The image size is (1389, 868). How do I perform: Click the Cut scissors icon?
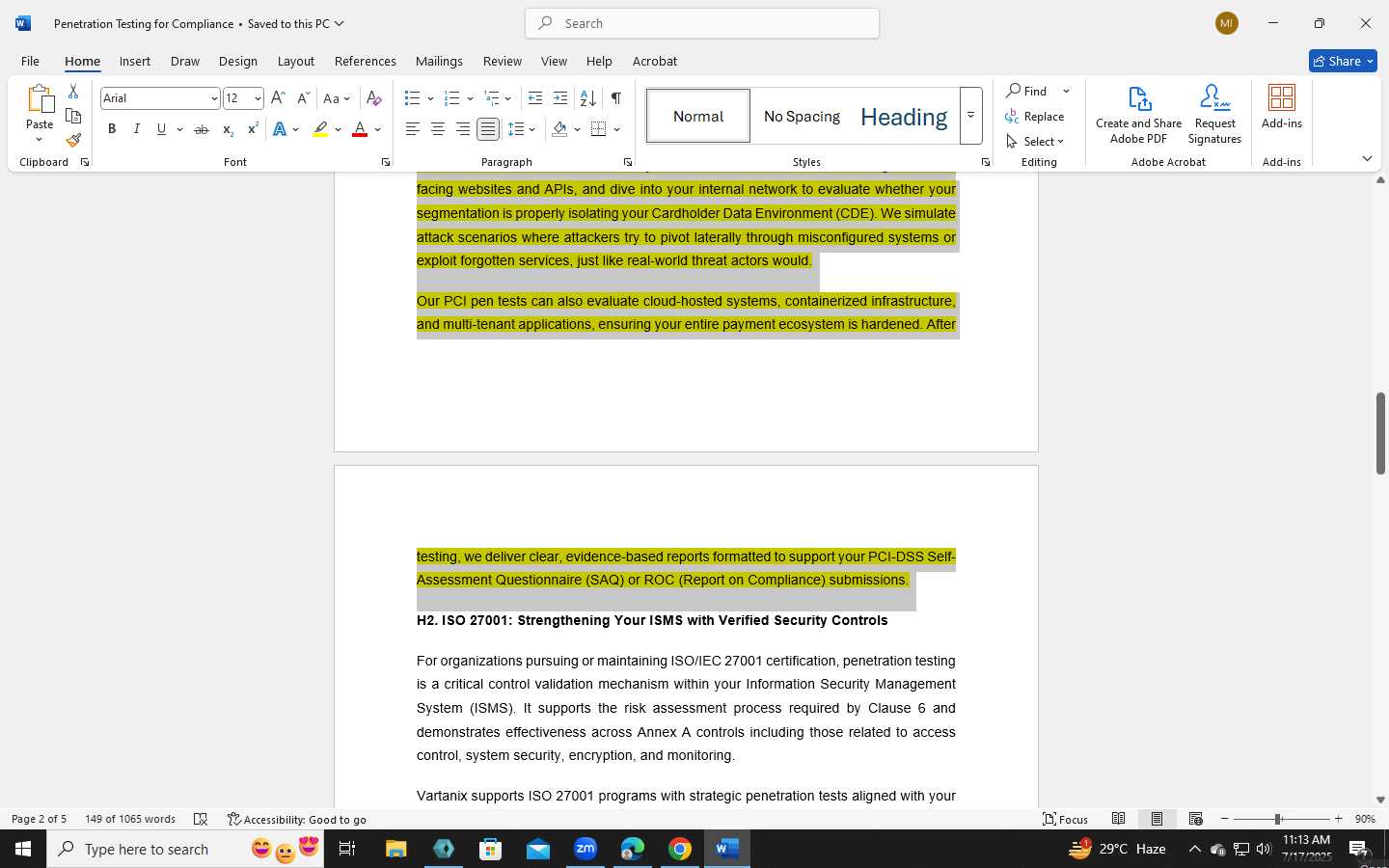coord(73,92)
